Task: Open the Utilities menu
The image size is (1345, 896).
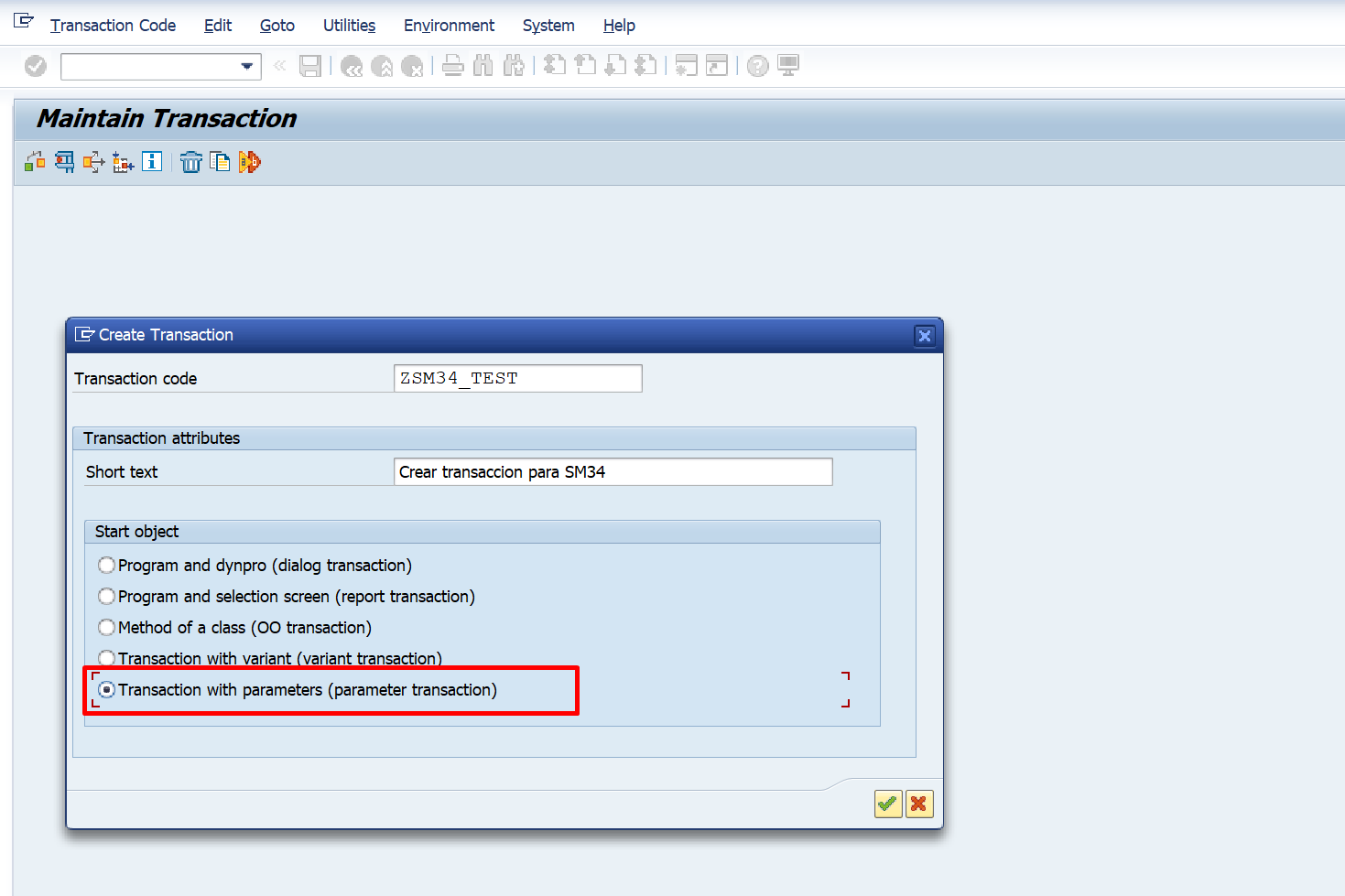Action: 349,26
